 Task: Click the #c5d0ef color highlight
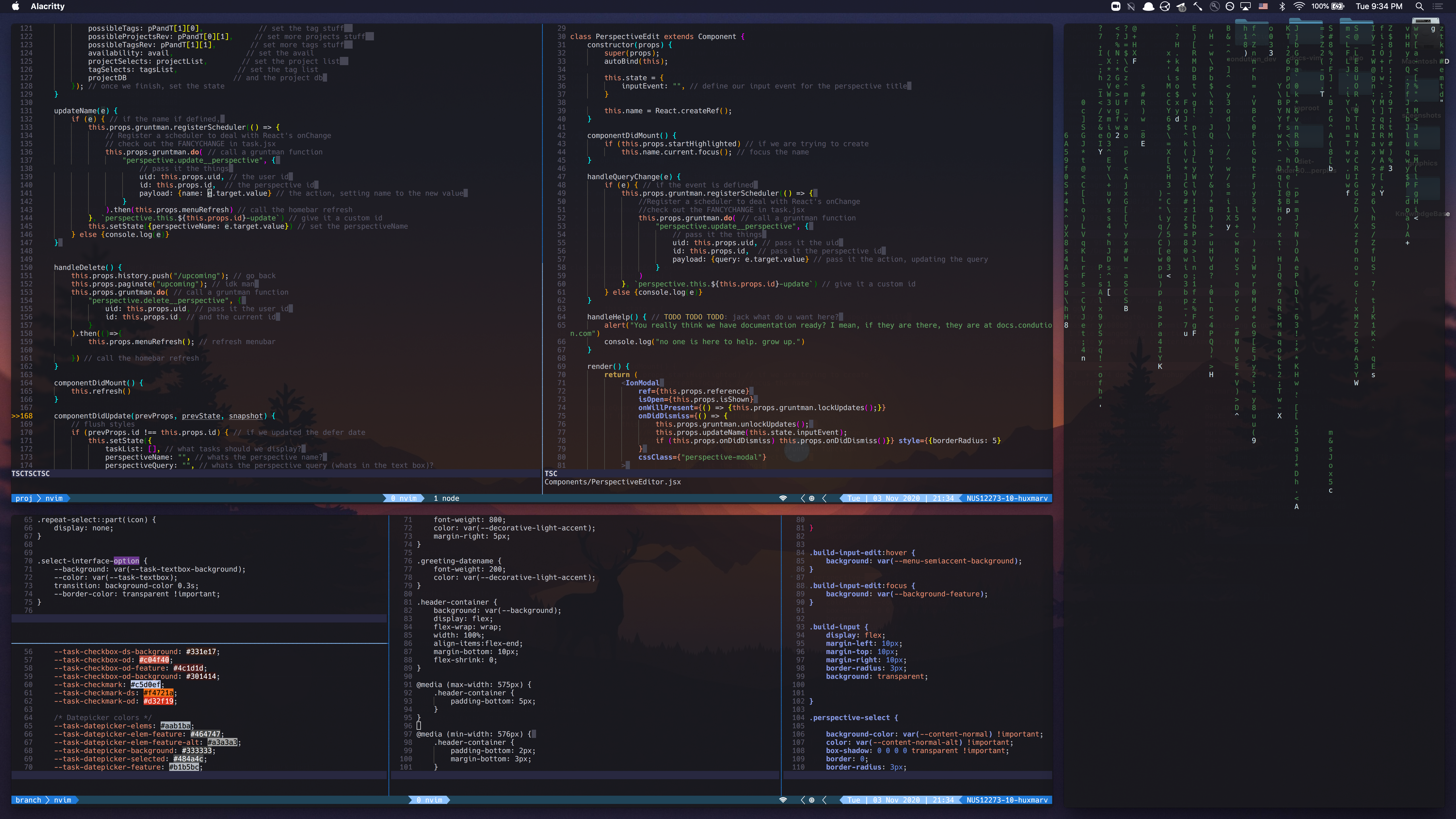(x=145, y=684)
